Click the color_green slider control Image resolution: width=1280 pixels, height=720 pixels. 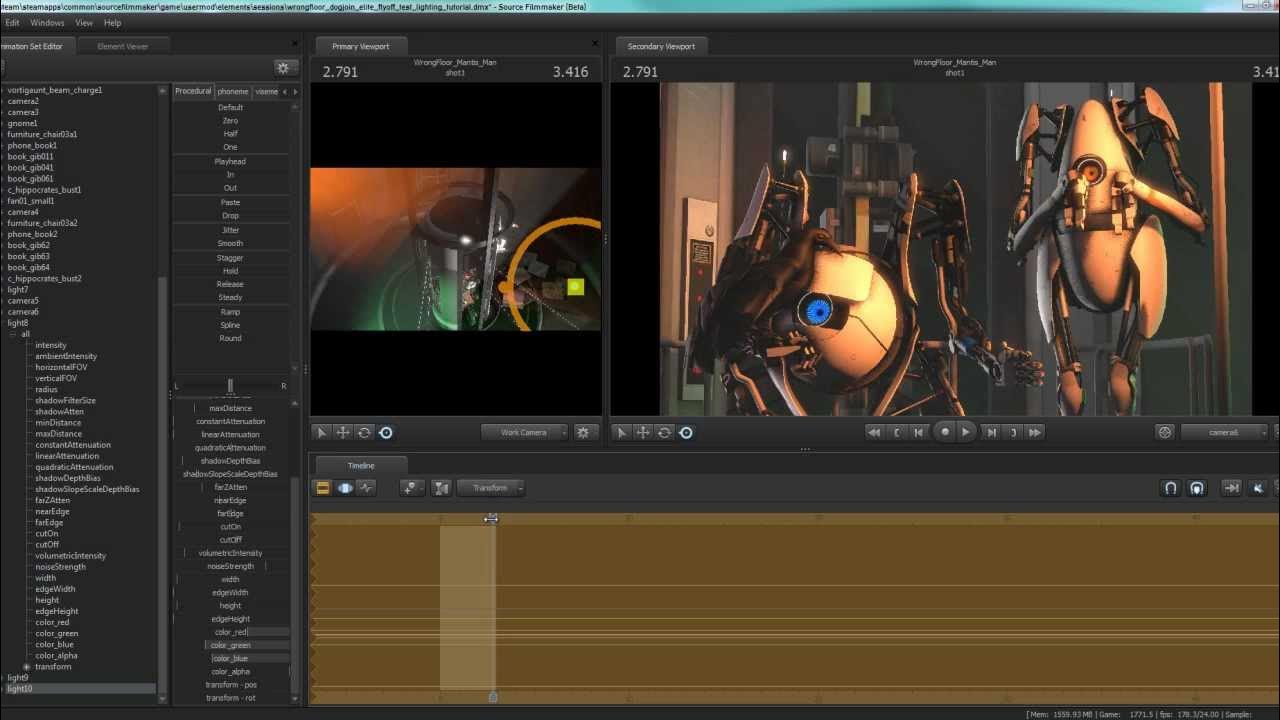[x=231, y=646]
